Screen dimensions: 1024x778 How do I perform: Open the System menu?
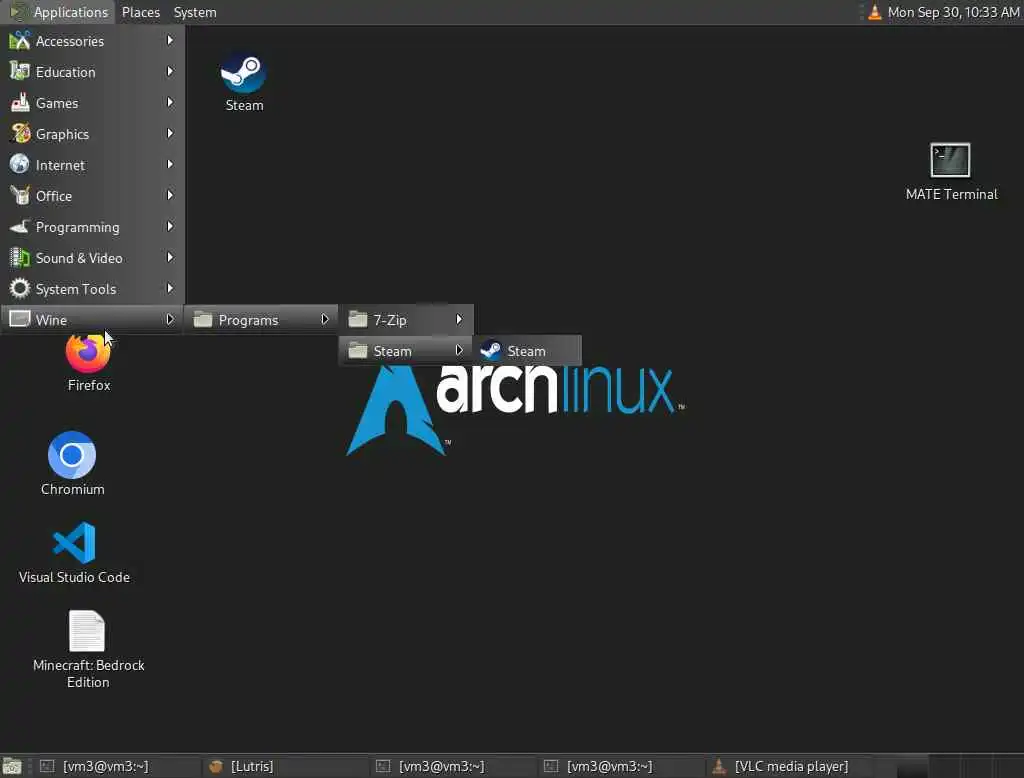coord(195,12)
